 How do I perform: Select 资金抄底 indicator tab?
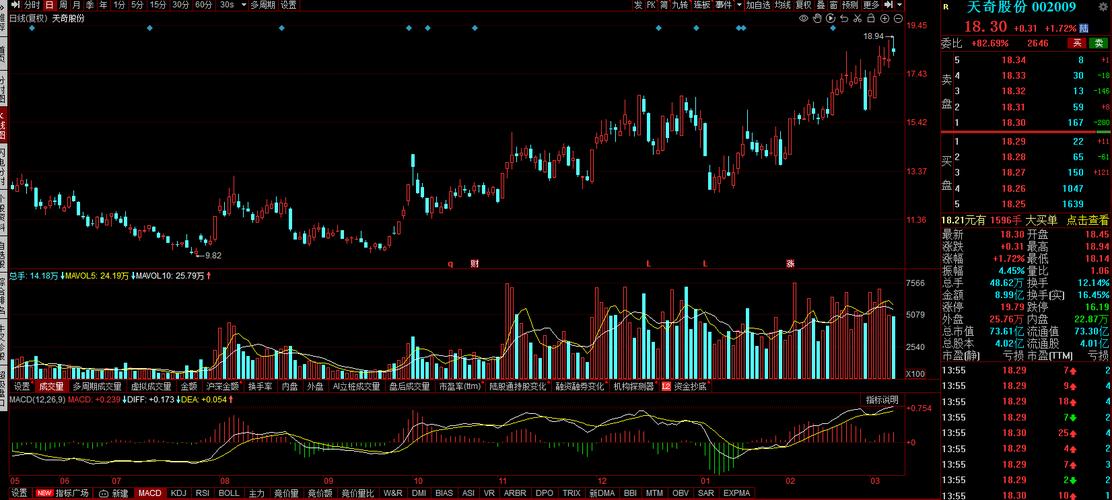click(x=689, y=387)
